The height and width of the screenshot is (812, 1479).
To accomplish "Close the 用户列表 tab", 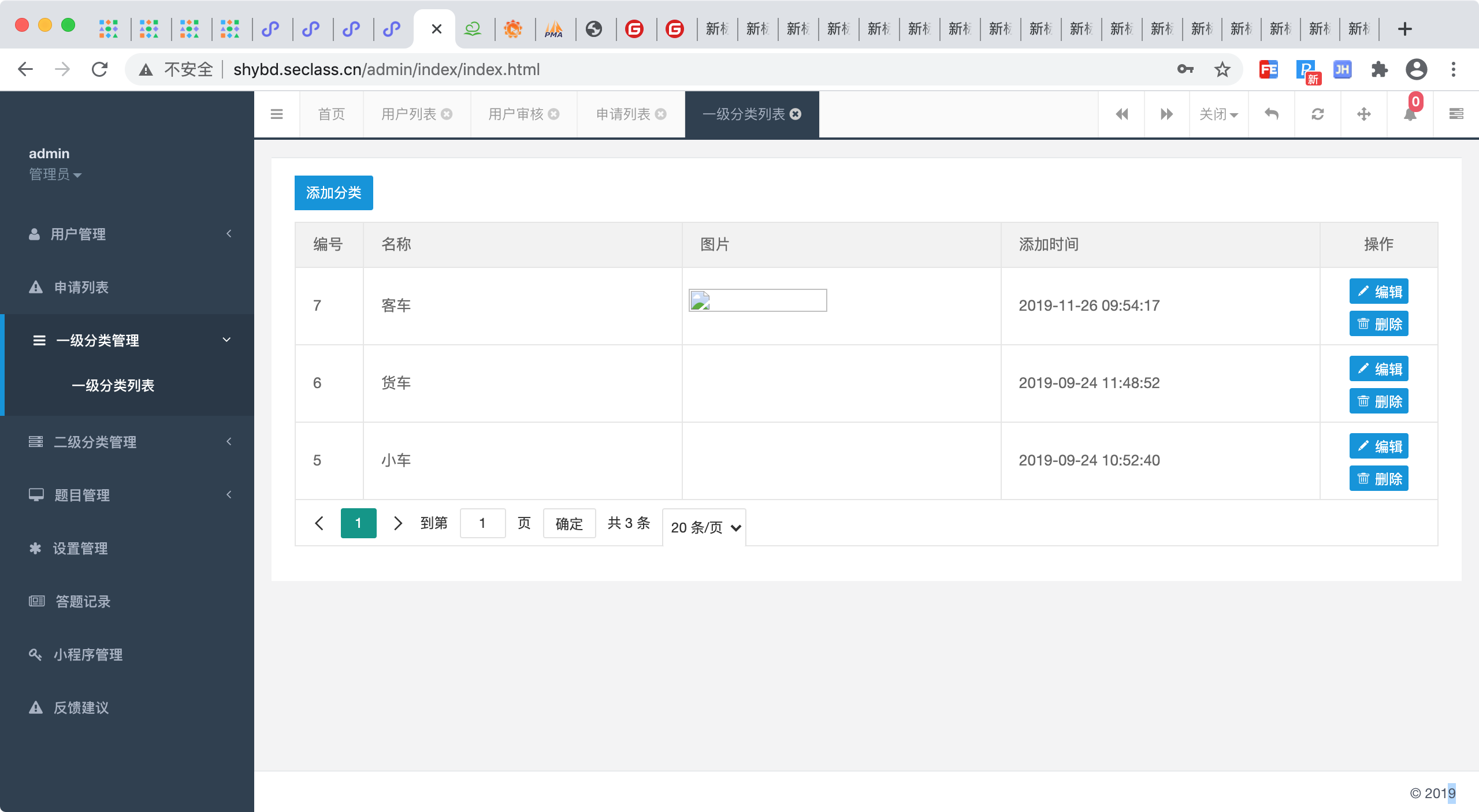I will point(447,114).
